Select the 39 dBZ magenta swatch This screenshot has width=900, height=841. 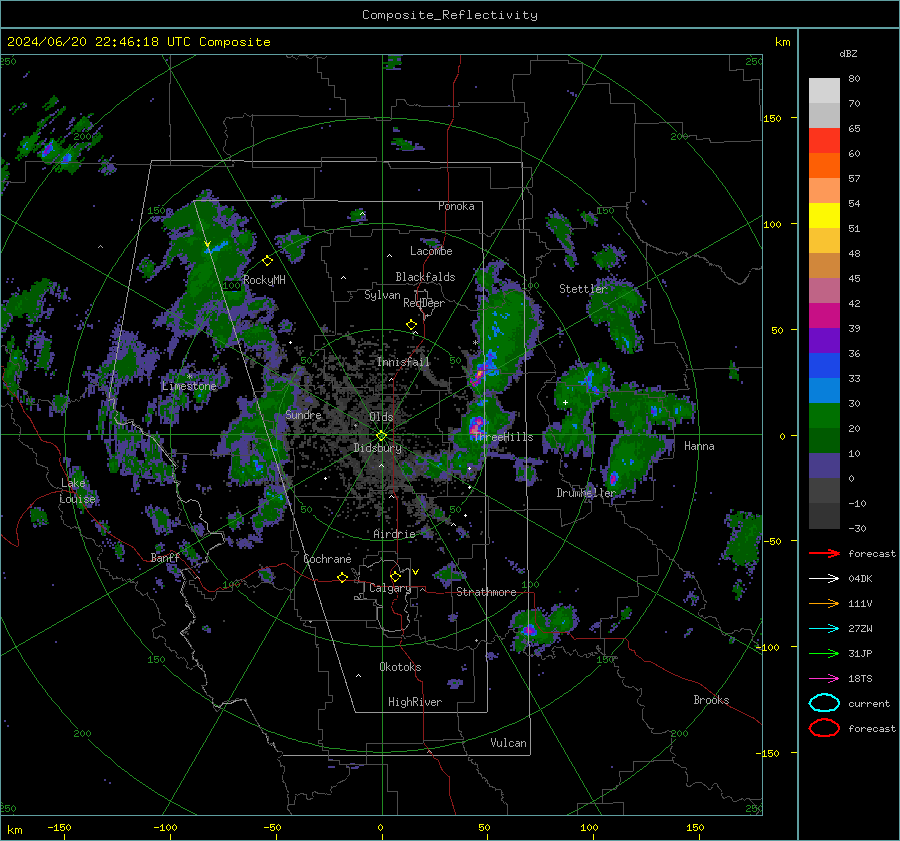tap(824, 316)
